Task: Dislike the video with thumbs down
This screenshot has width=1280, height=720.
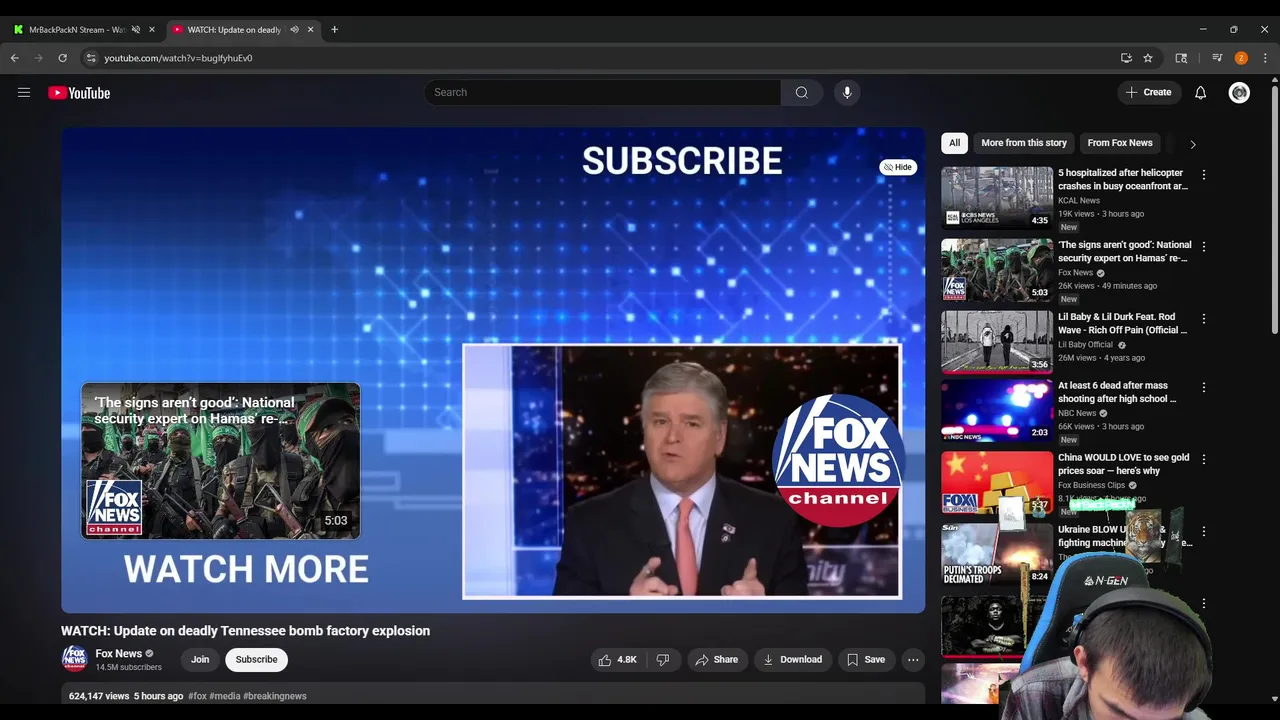Action: pos(663,660)
